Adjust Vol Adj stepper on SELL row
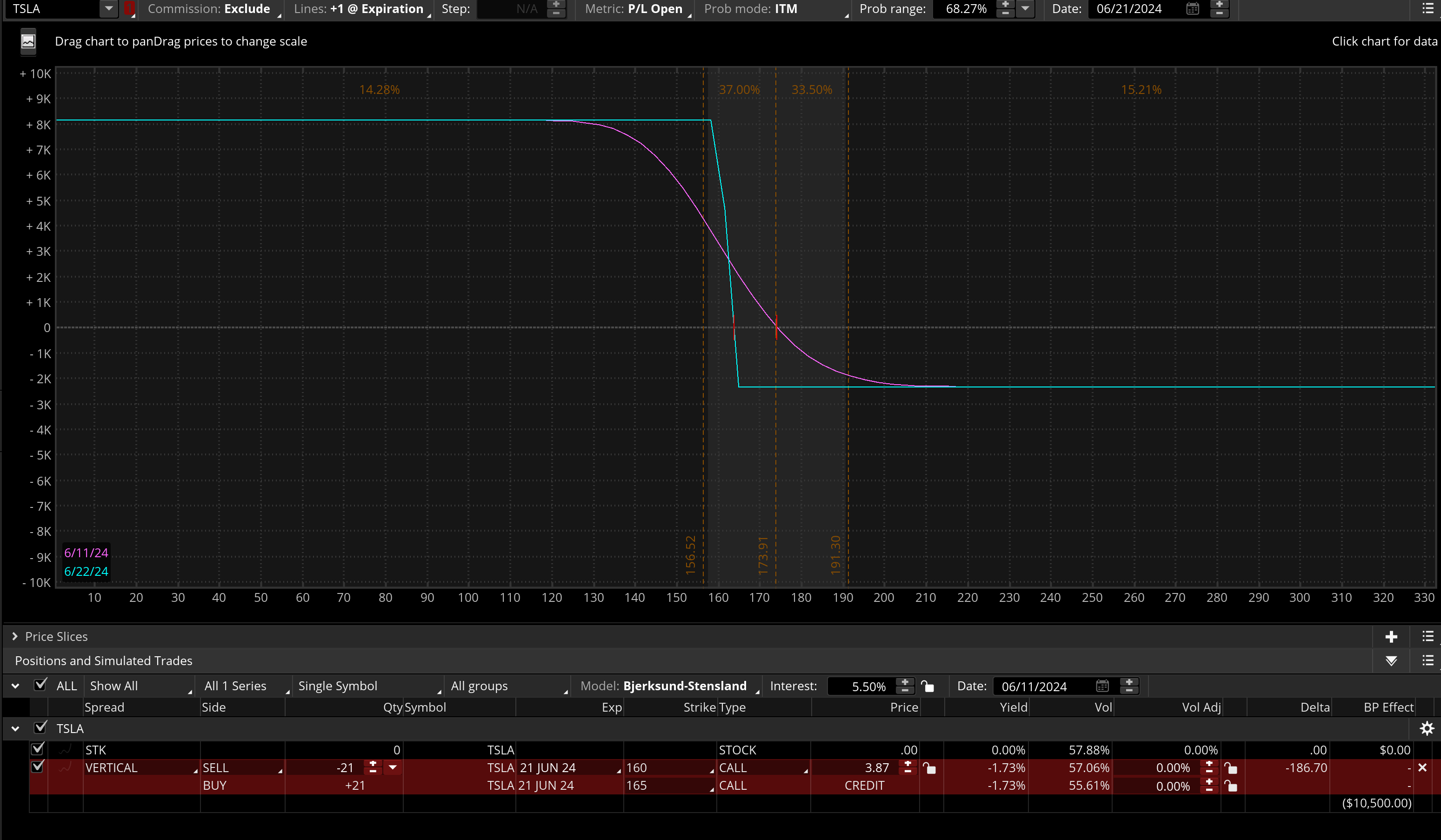The height and width of the screenshot is (840, 1441). 1209,767
